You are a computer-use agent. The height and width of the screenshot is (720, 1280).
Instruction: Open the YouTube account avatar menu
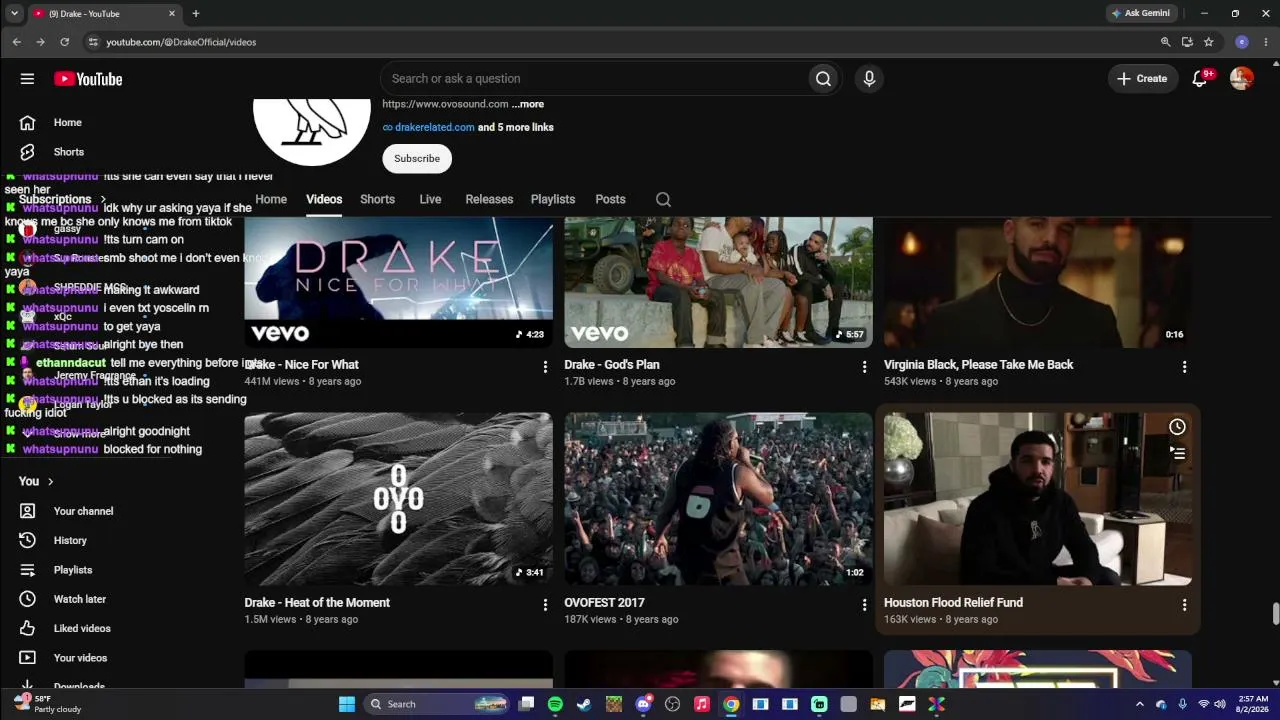point(1242,79)
